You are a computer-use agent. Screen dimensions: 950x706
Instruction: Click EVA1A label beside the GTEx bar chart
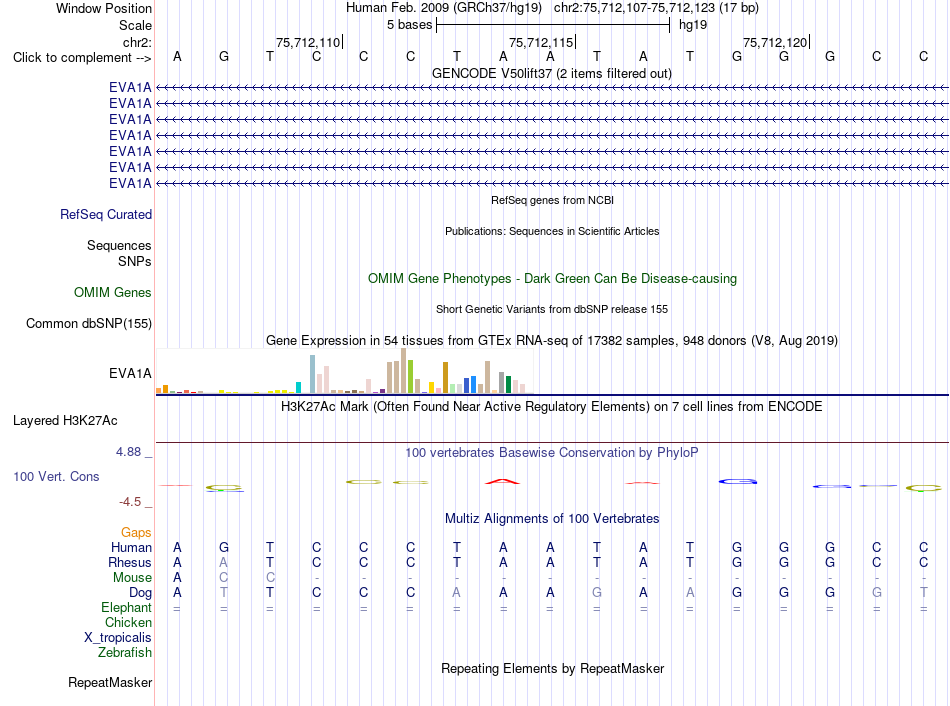(x=130, y=373)
